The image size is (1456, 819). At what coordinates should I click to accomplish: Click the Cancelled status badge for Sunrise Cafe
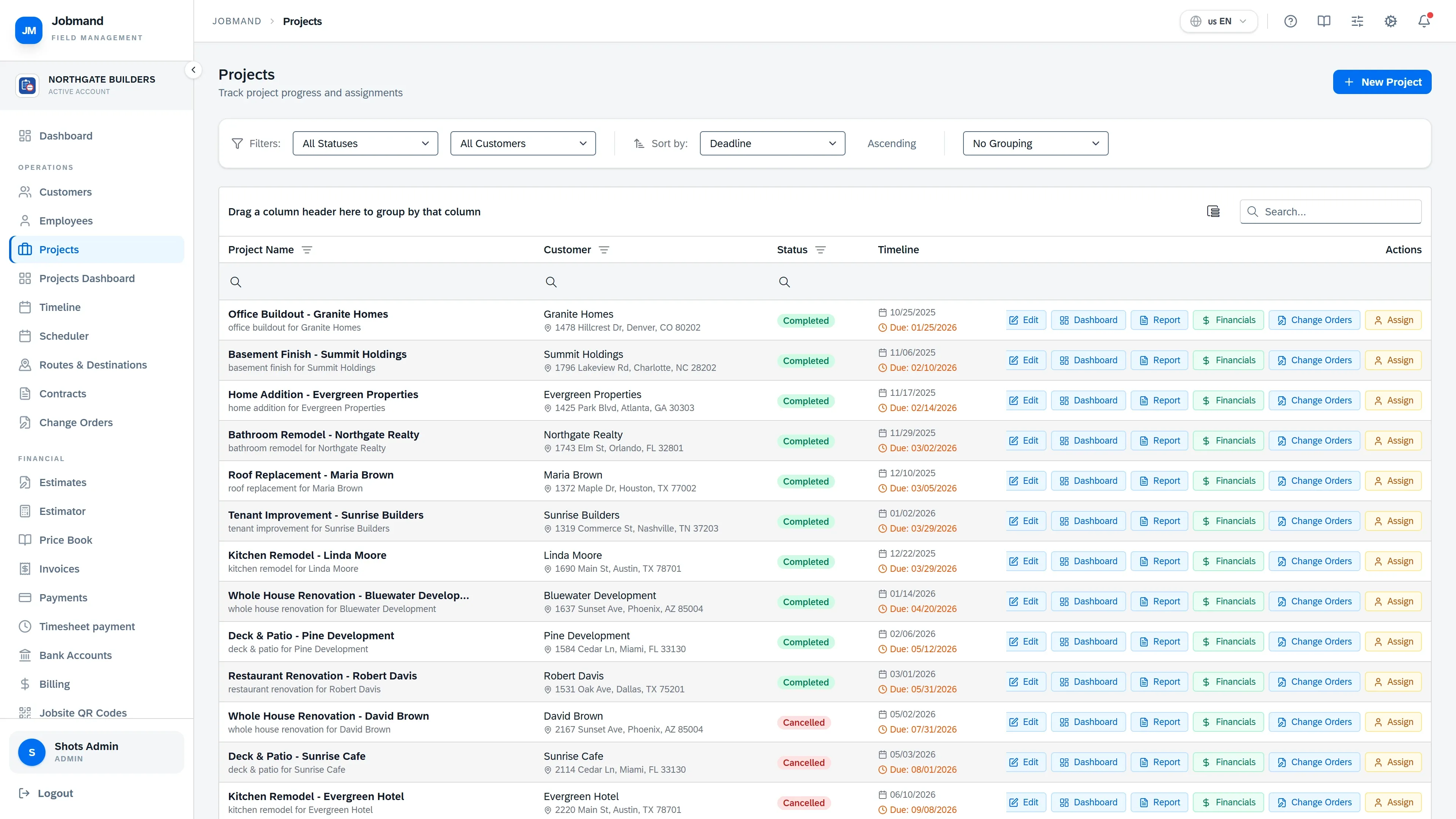804,763
